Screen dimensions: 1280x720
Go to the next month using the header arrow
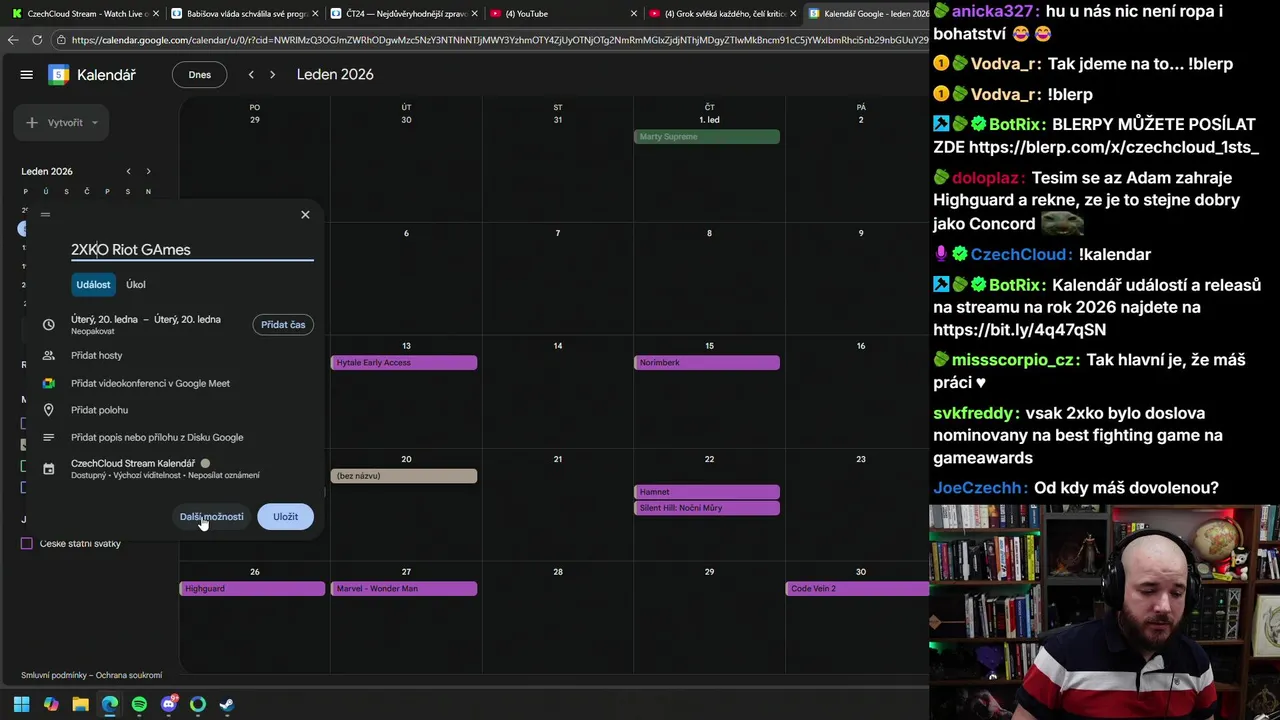(272, 75)
